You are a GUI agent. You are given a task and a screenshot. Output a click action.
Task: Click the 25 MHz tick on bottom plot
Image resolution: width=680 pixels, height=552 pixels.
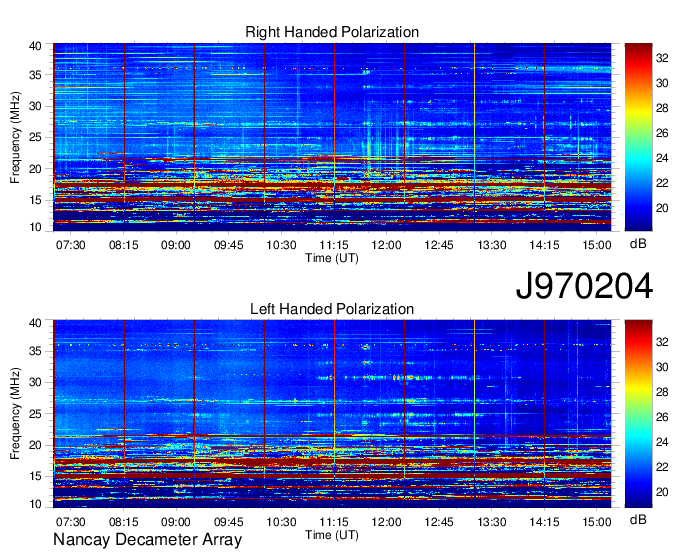click(x=36, y=414)
